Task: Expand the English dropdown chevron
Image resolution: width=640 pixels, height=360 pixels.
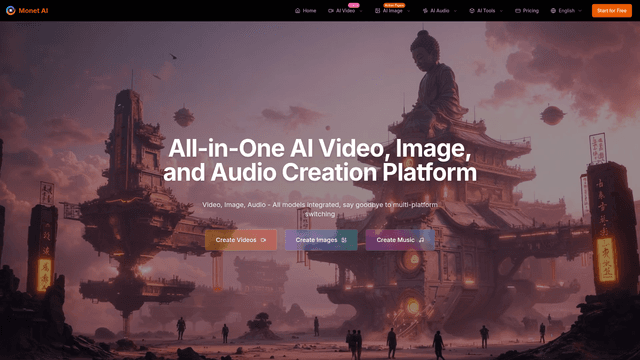Action: [580, 11]
